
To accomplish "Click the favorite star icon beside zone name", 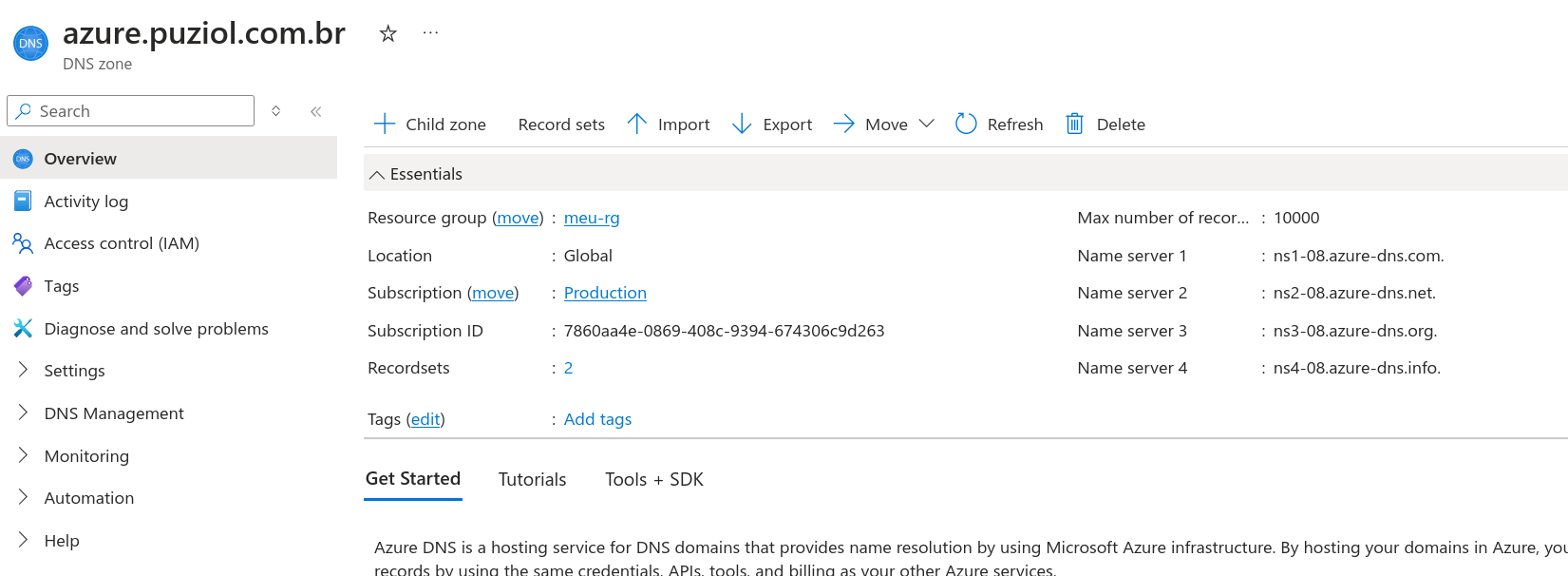I will [387, 34].
